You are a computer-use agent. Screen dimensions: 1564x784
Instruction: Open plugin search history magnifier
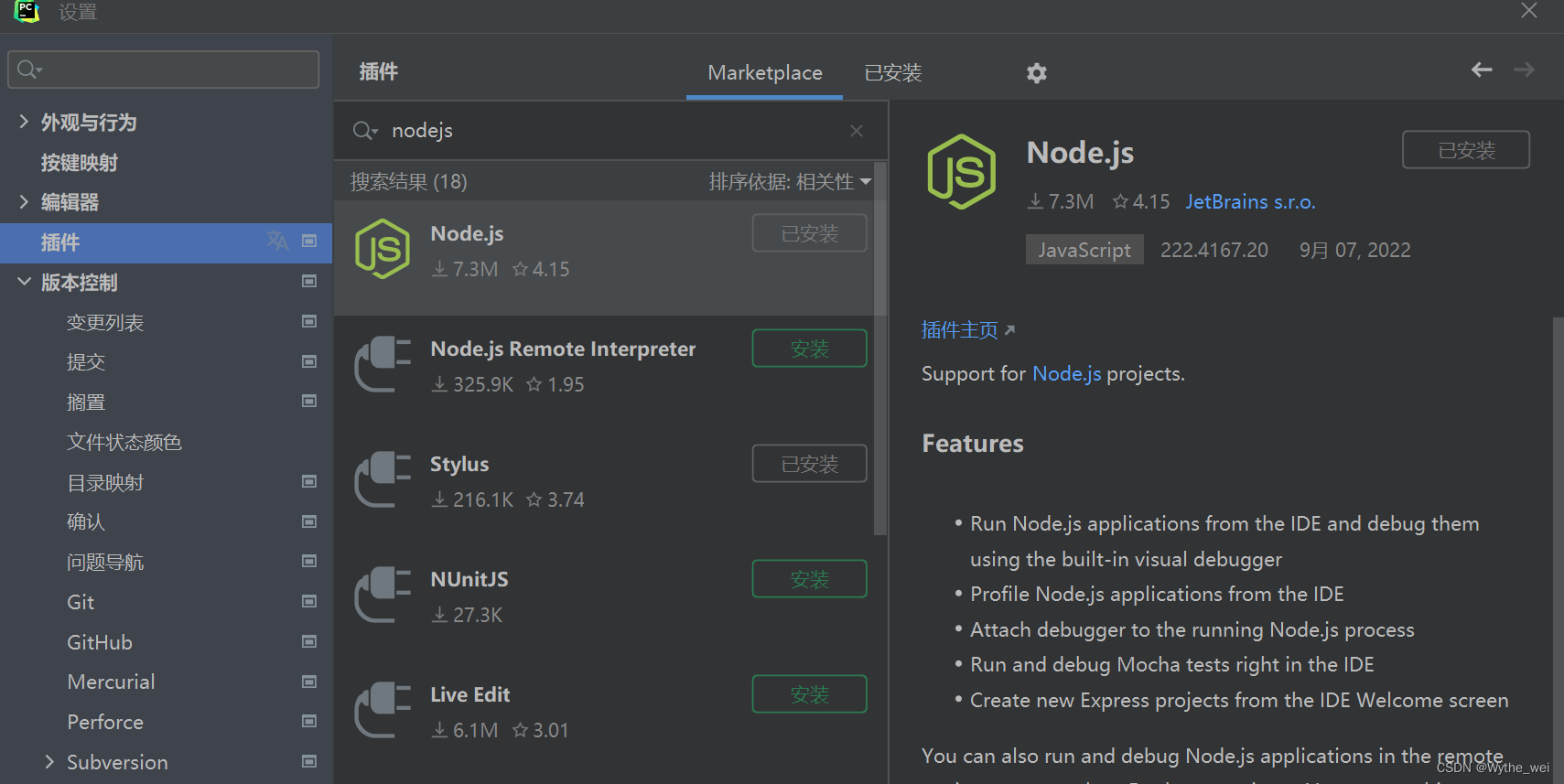tap(365, 131)
